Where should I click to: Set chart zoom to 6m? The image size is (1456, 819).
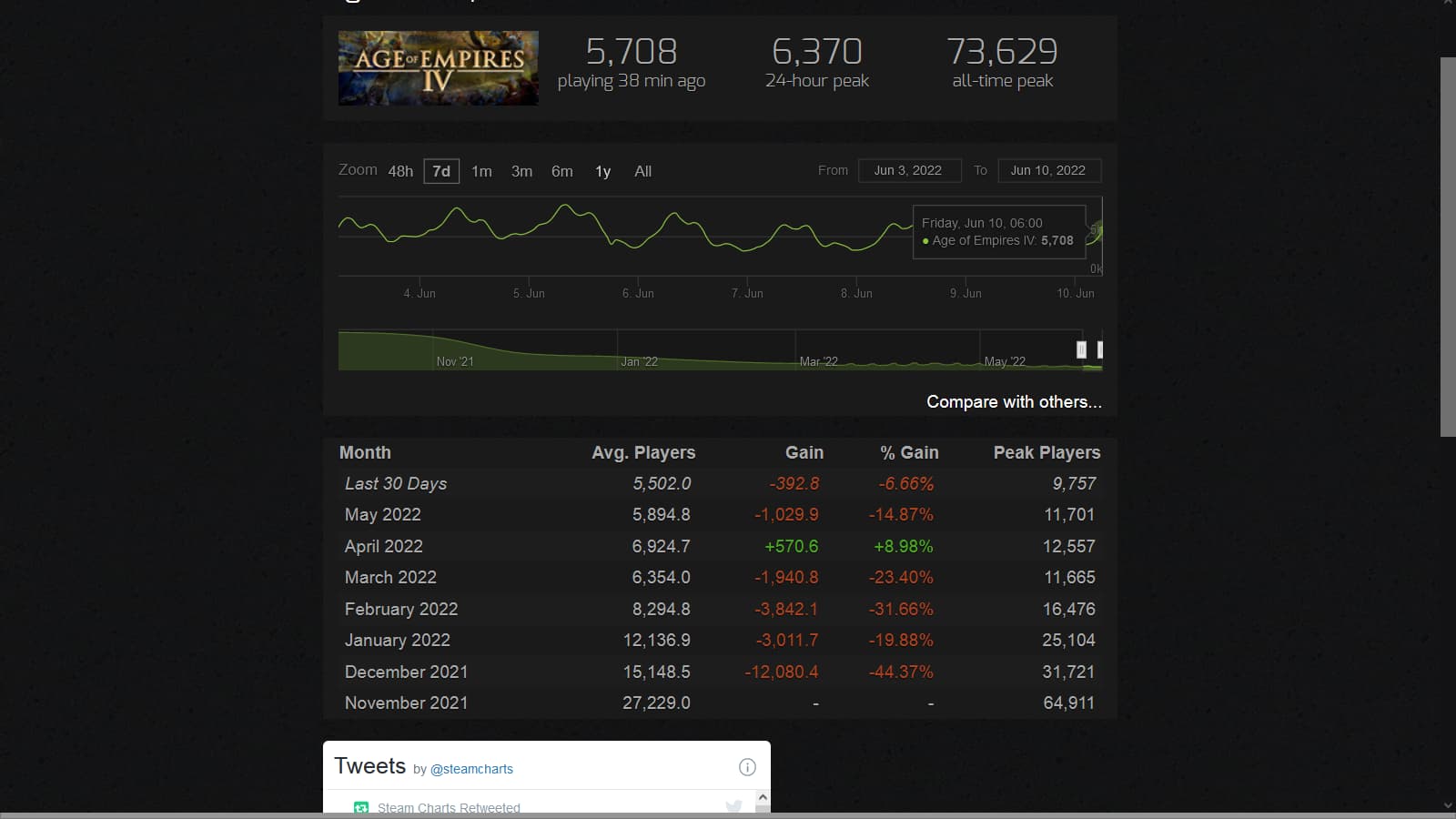coord(562,171)
